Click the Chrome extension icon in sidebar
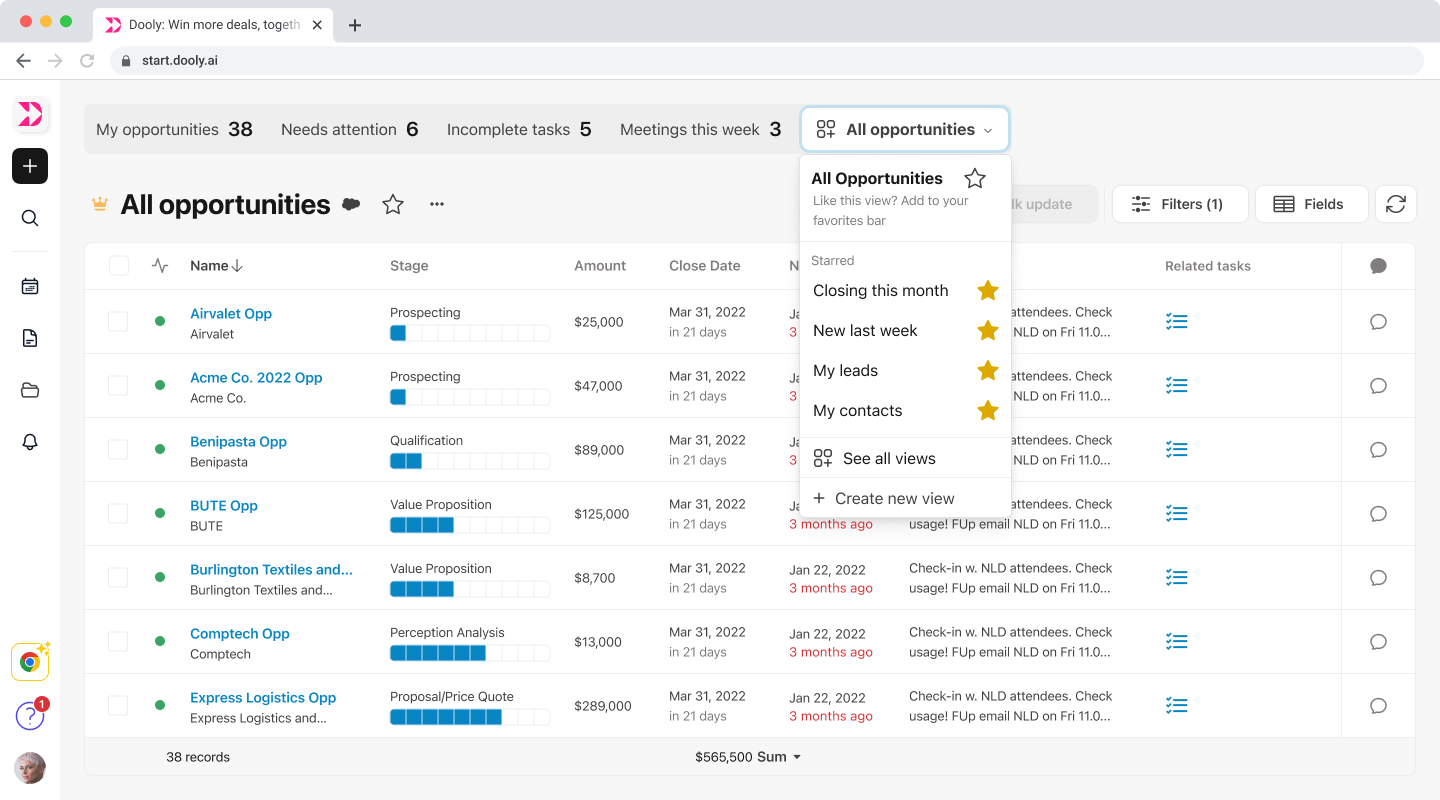1440x800 pixels. pyautogui.click(x=30, y=662)
